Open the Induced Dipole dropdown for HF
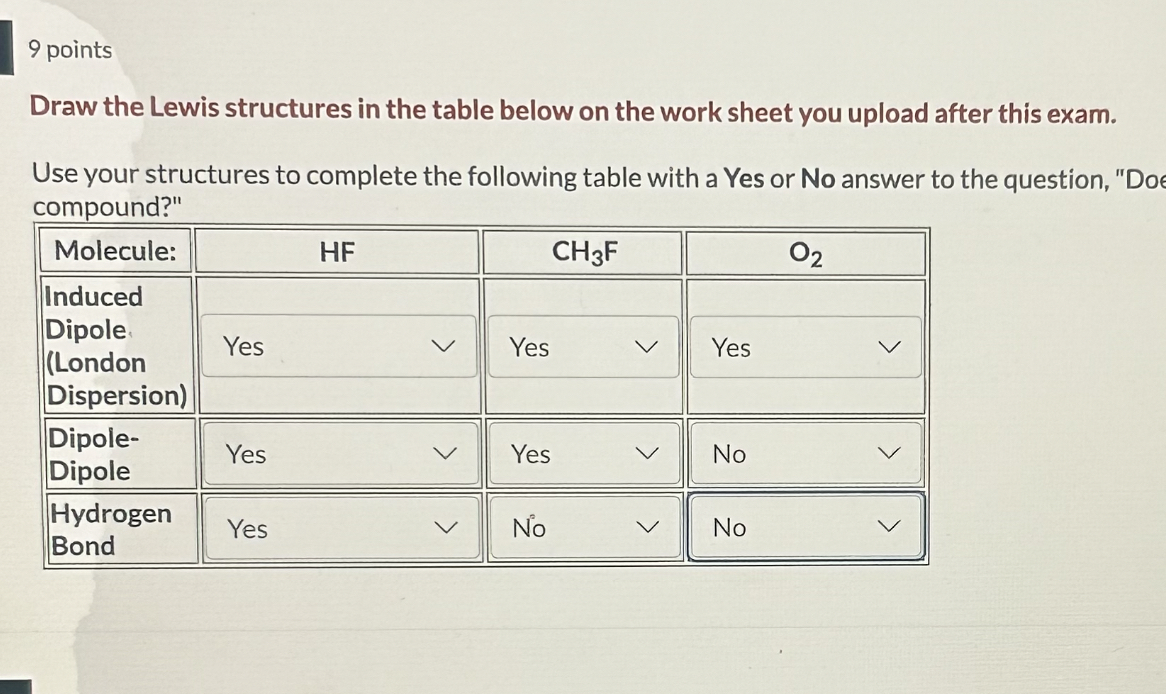This screenshot has width=1166, height=694. (x=338, y=347)
